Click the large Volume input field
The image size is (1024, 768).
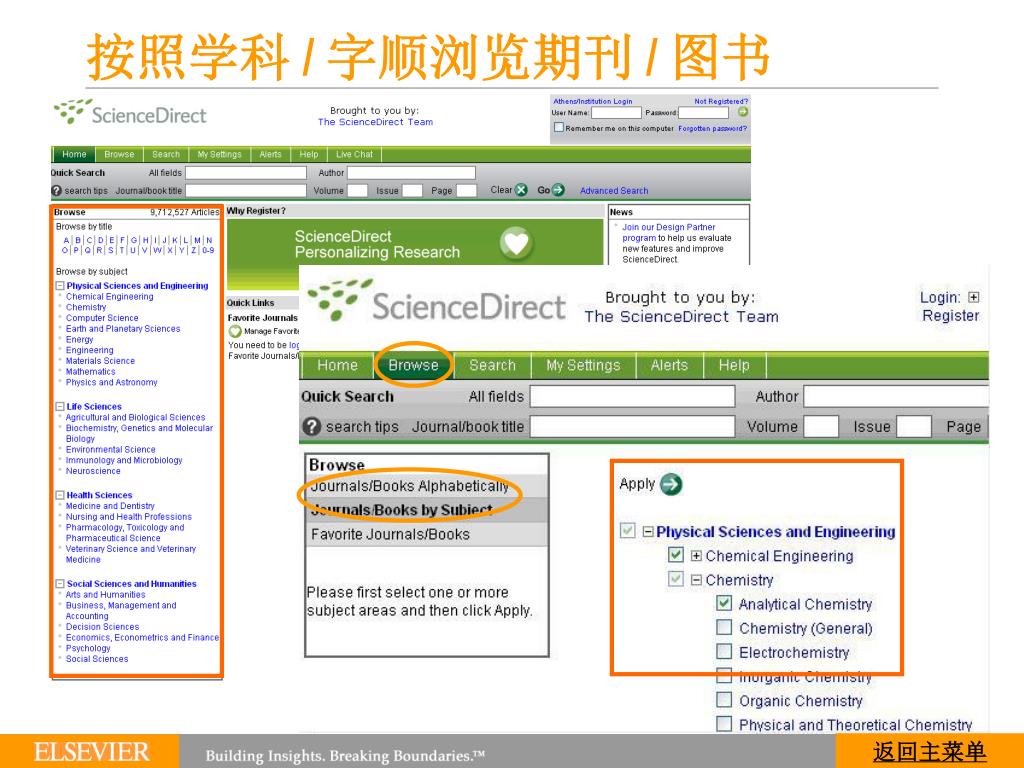(x=821, y=426)
